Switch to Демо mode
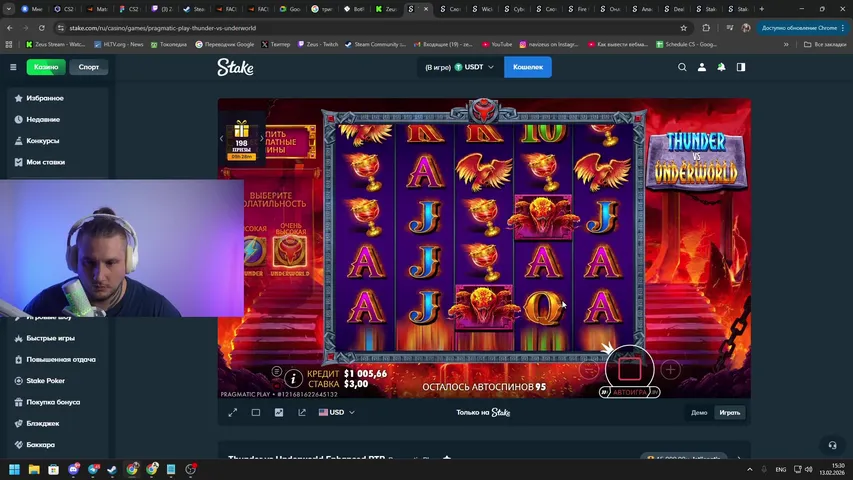Screen dimensions: 853x480 pyautogui.click(x=699, y=413)
